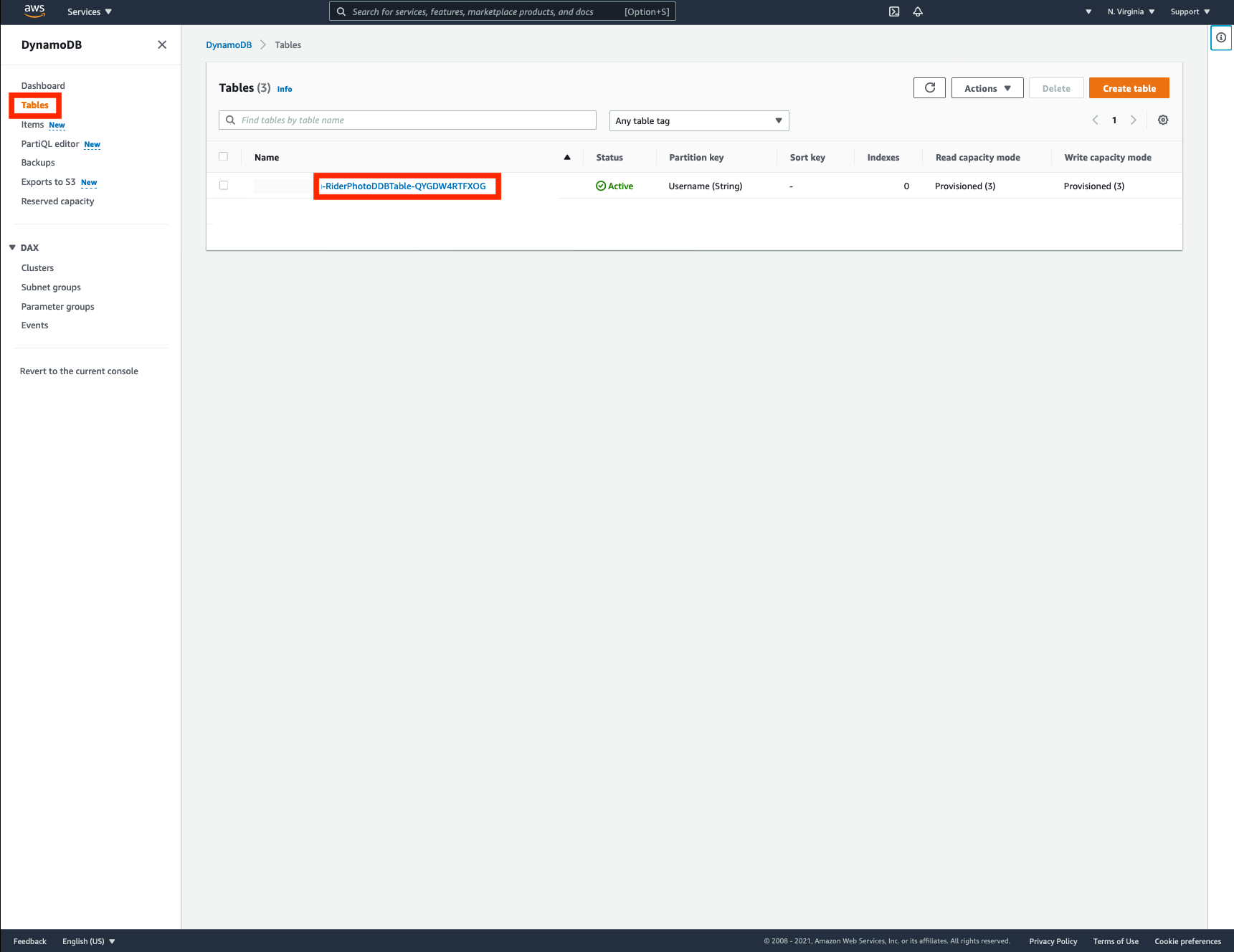Collapse the DAX section
1234x952 pixels.
(x=12, y=247)
